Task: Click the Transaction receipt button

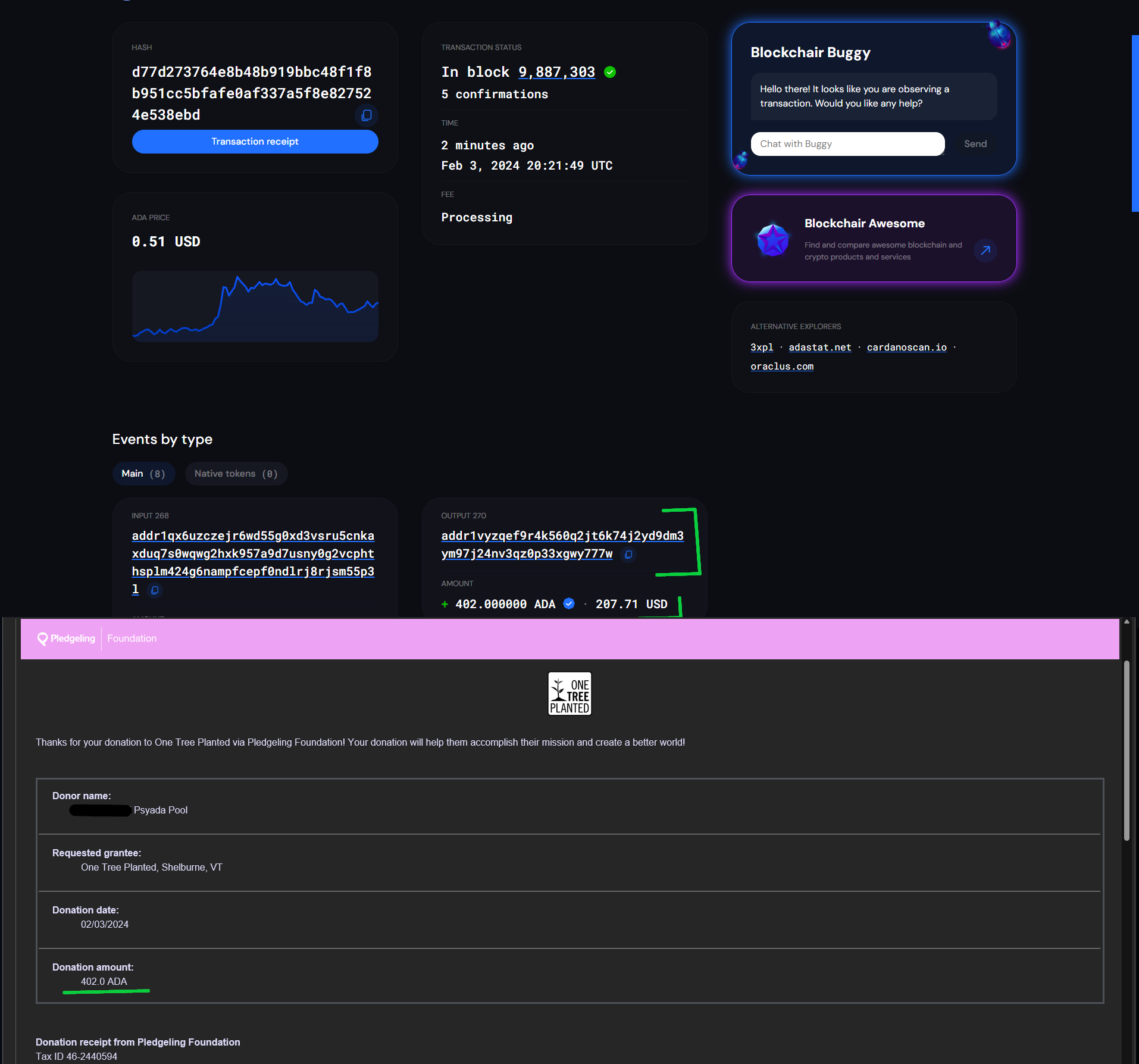Action: (255, 142)
